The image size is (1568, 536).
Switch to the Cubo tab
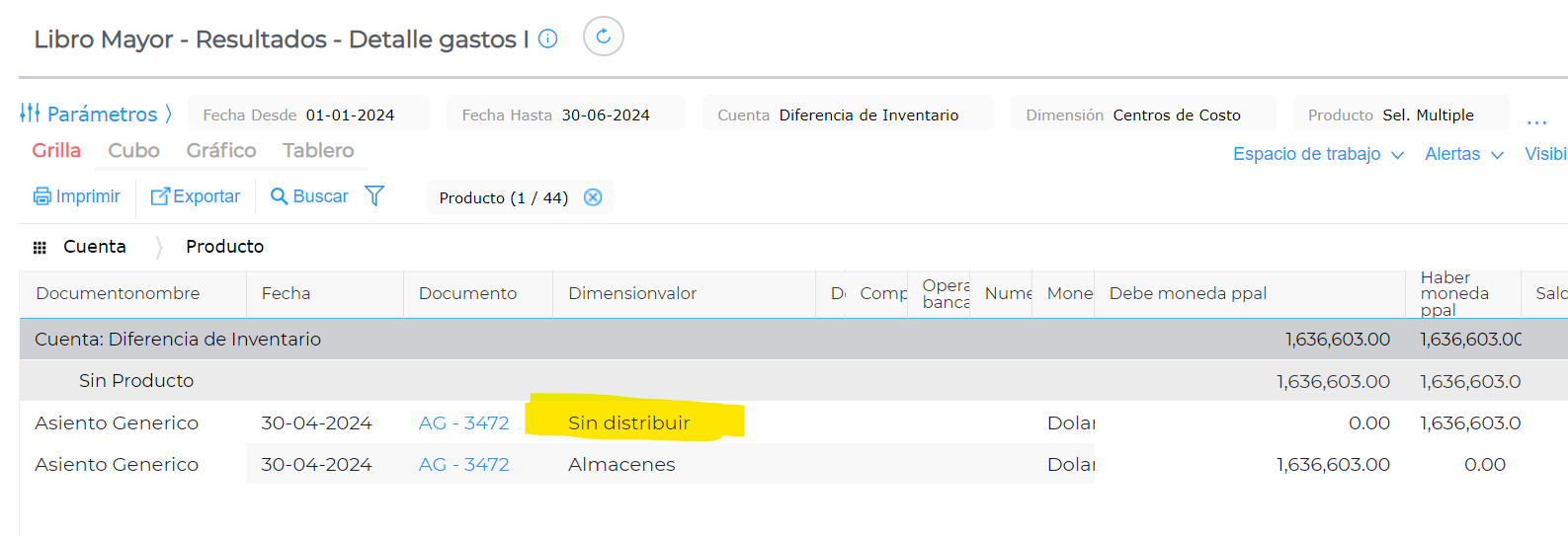133,150
